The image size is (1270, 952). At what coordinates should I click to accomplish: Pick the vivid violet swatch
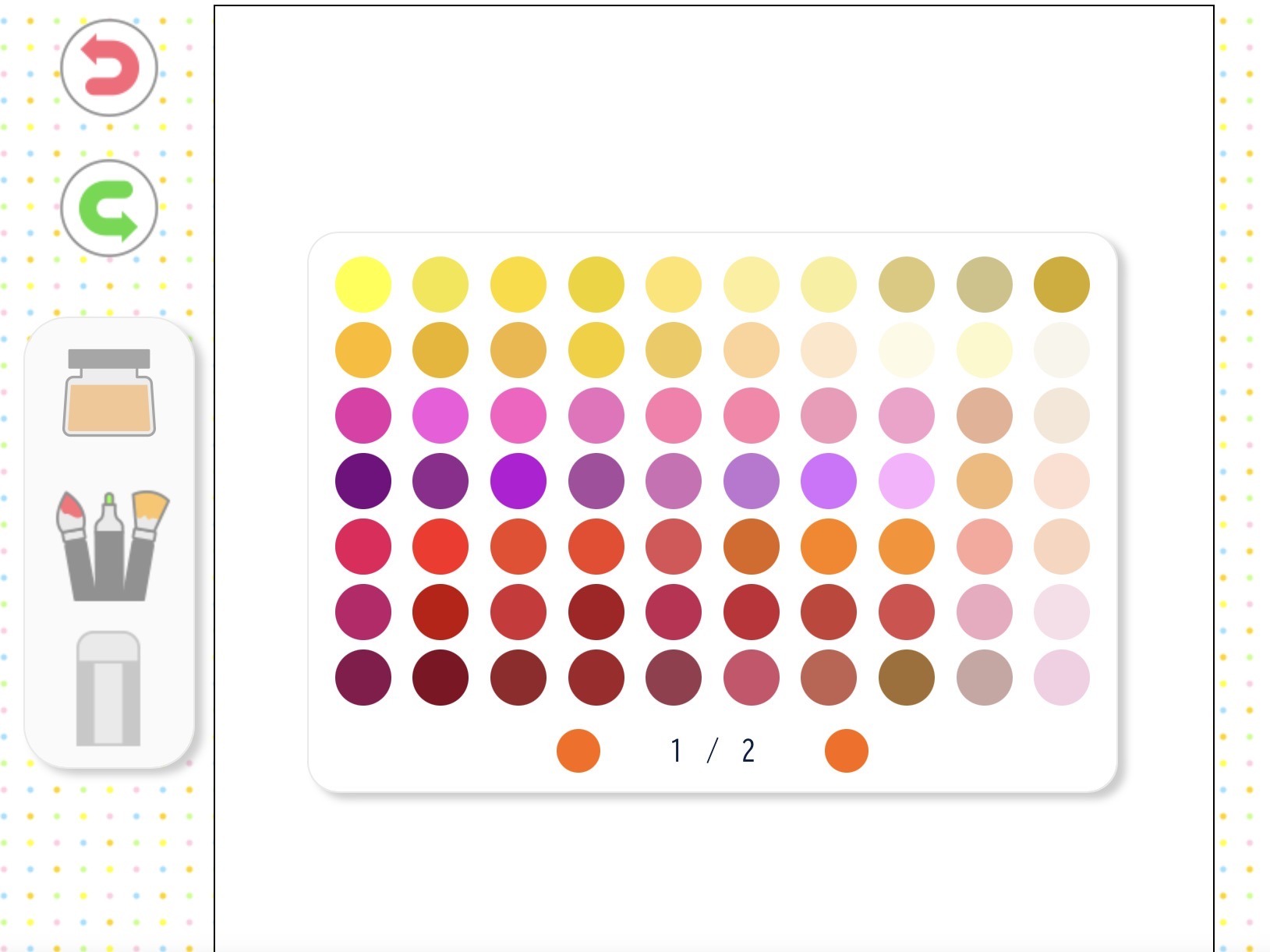(518, 481)
